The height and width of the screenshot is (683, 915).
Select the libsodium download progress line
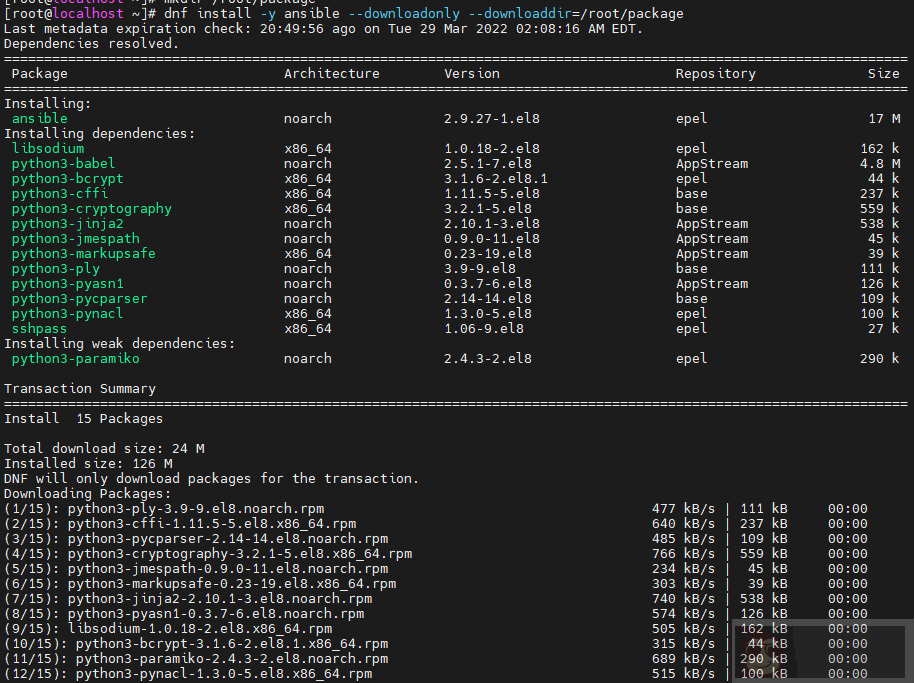pos(170,628)
